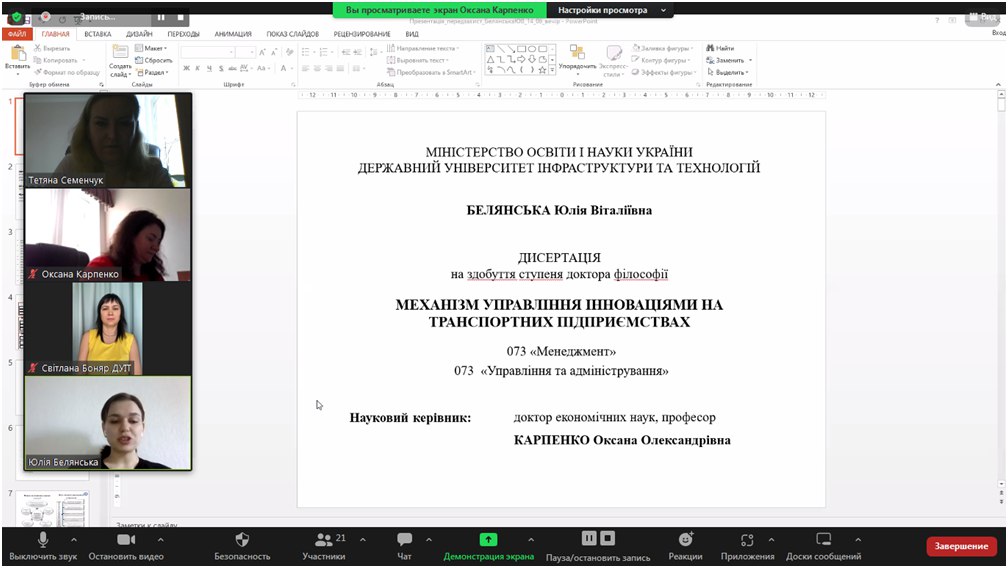This screenshot has height=568, width=1008.
Task: Switch to the АНИМАЦИЯ ribbon tab
Action: coord(233,34)
